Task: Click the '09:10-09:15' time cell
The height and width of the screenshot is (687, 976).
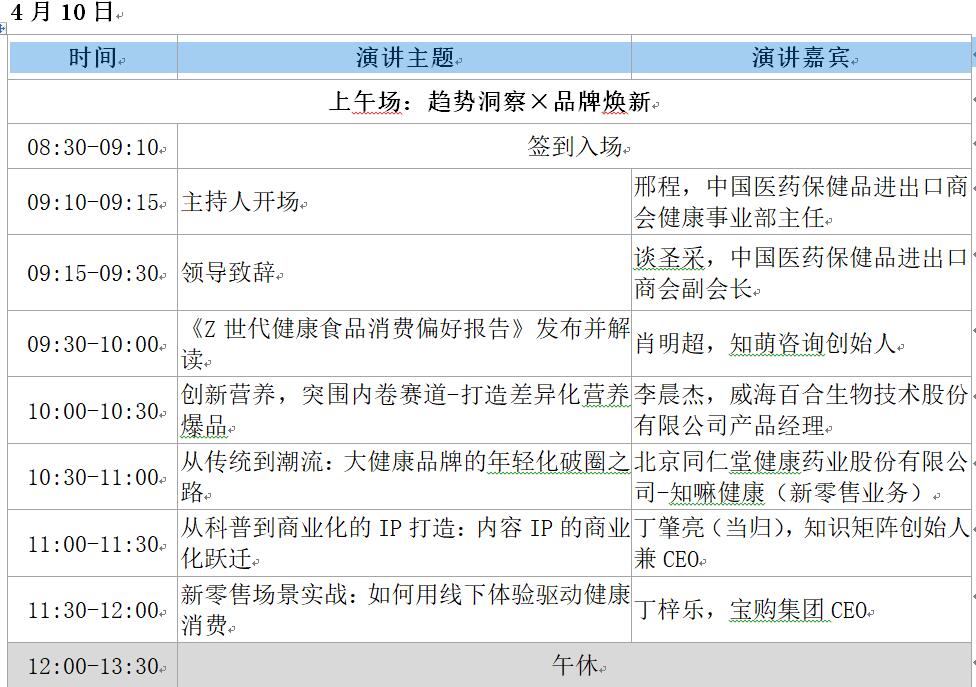Action: [93, 202]
